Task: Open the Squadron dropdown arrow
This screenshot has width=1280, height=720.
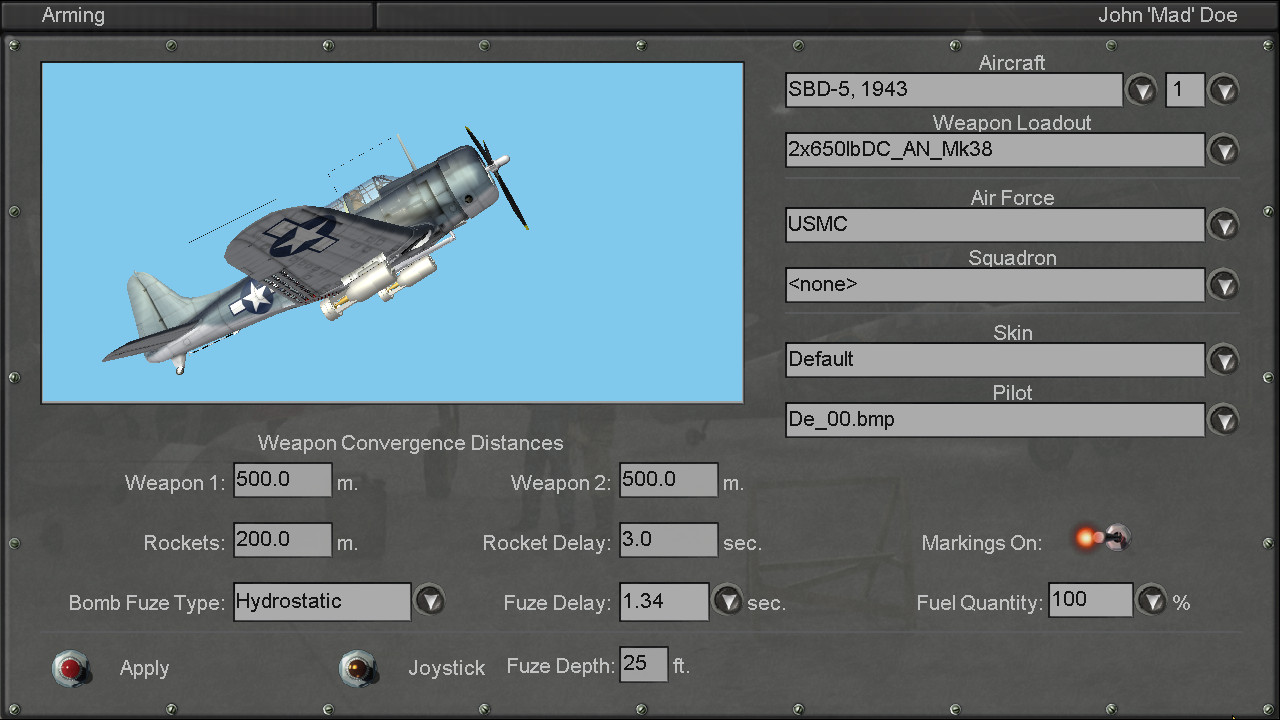Action: (1223, 285)
